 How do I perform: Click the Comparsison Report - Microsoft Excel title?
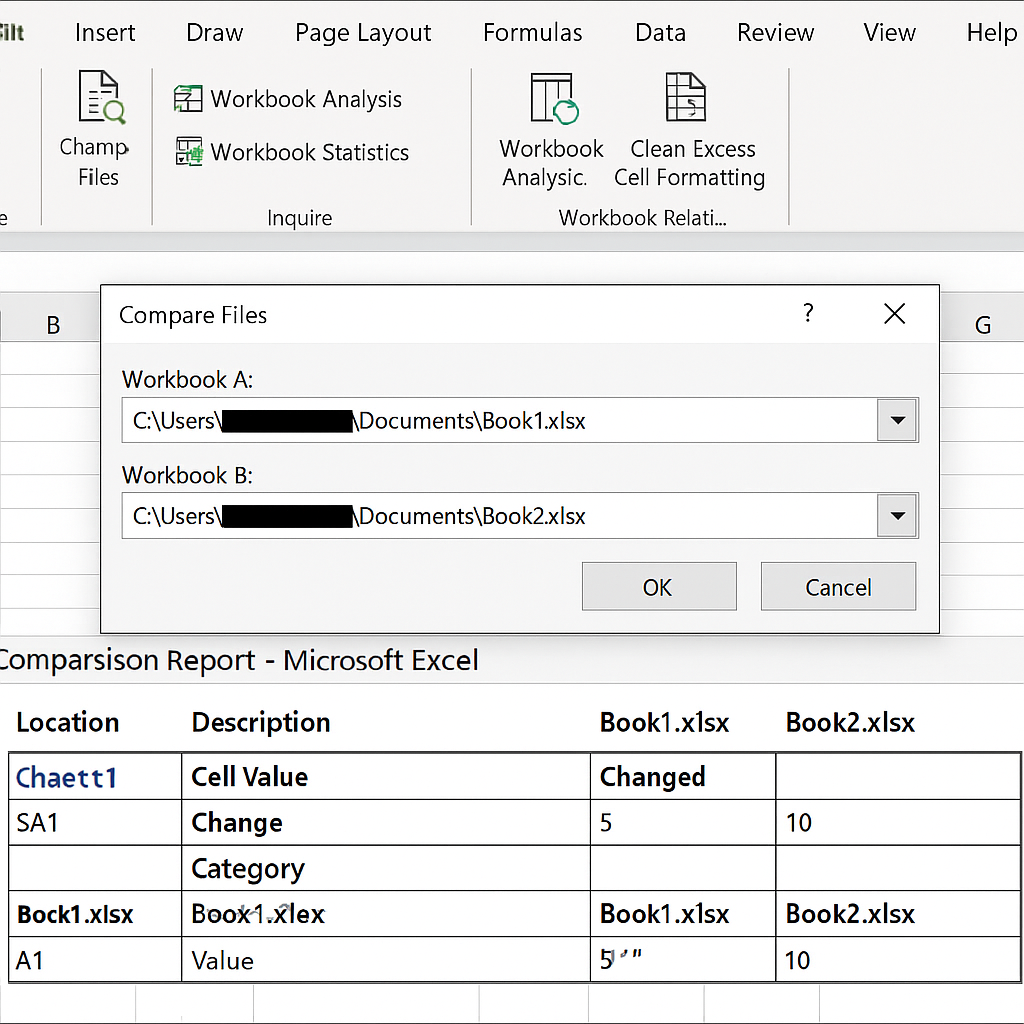239,660
